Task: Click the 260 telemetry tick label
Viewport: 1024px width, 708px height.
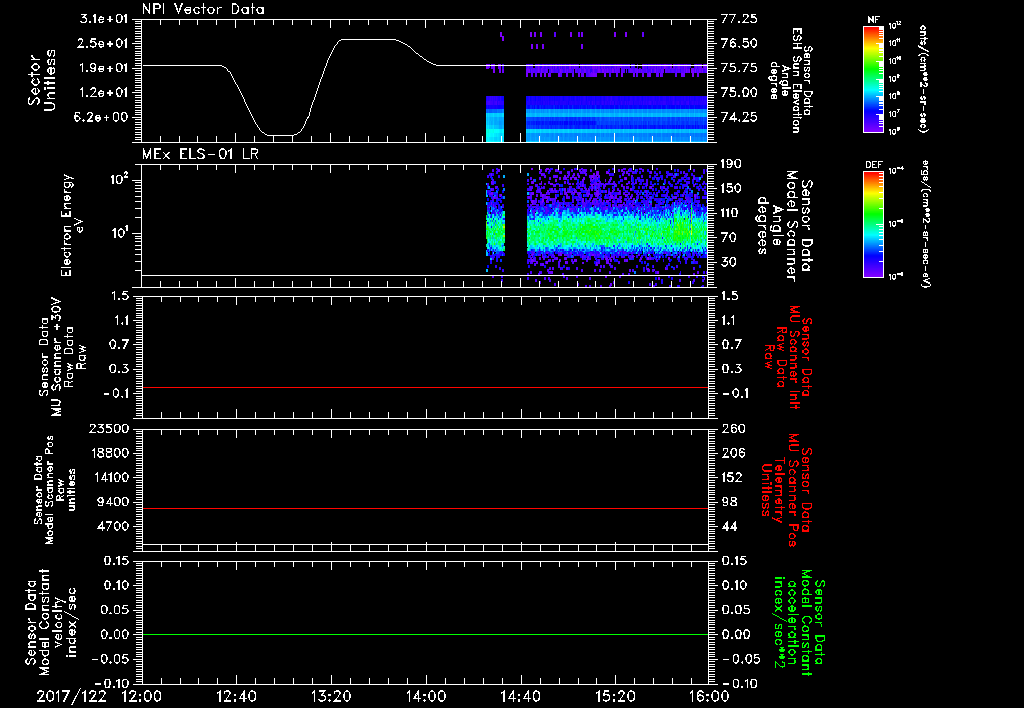Action: 734,428
